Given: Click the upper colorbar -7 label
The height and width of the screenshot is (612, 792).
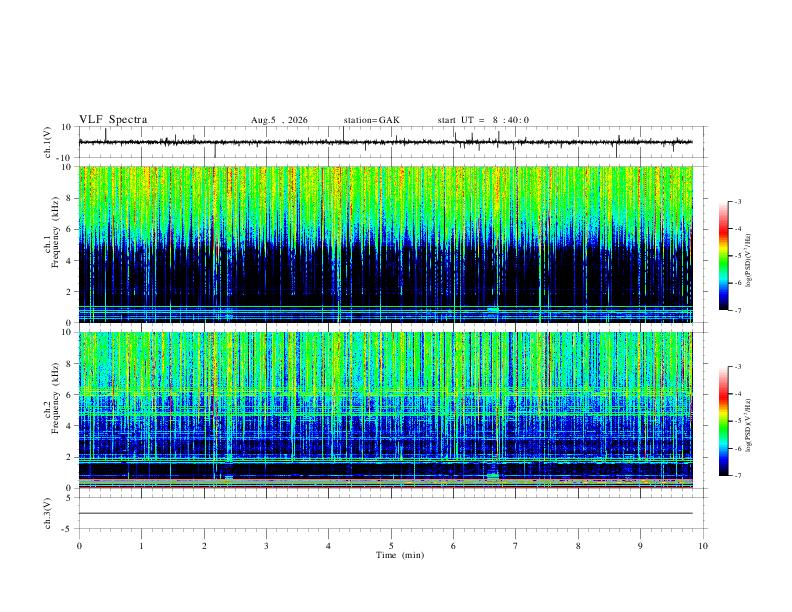Looking at the screenshot, I should coord(737,311).
